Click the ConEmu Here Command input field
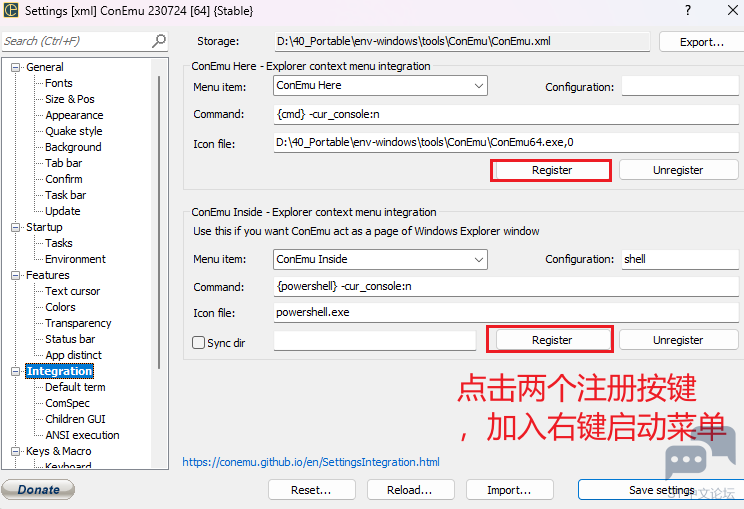This screenshot has height=509, width=744. coord(505,114)
